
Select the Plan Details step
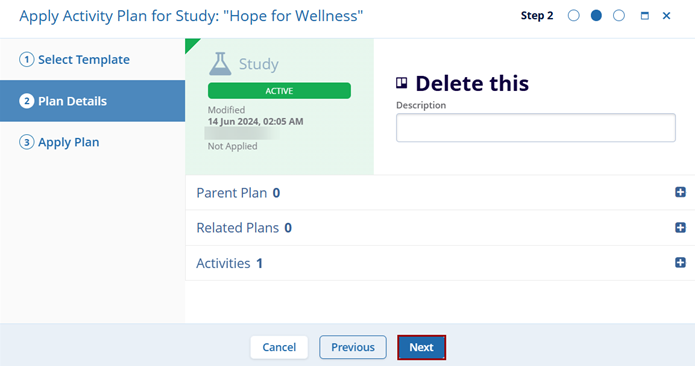(x=93, y=101)
